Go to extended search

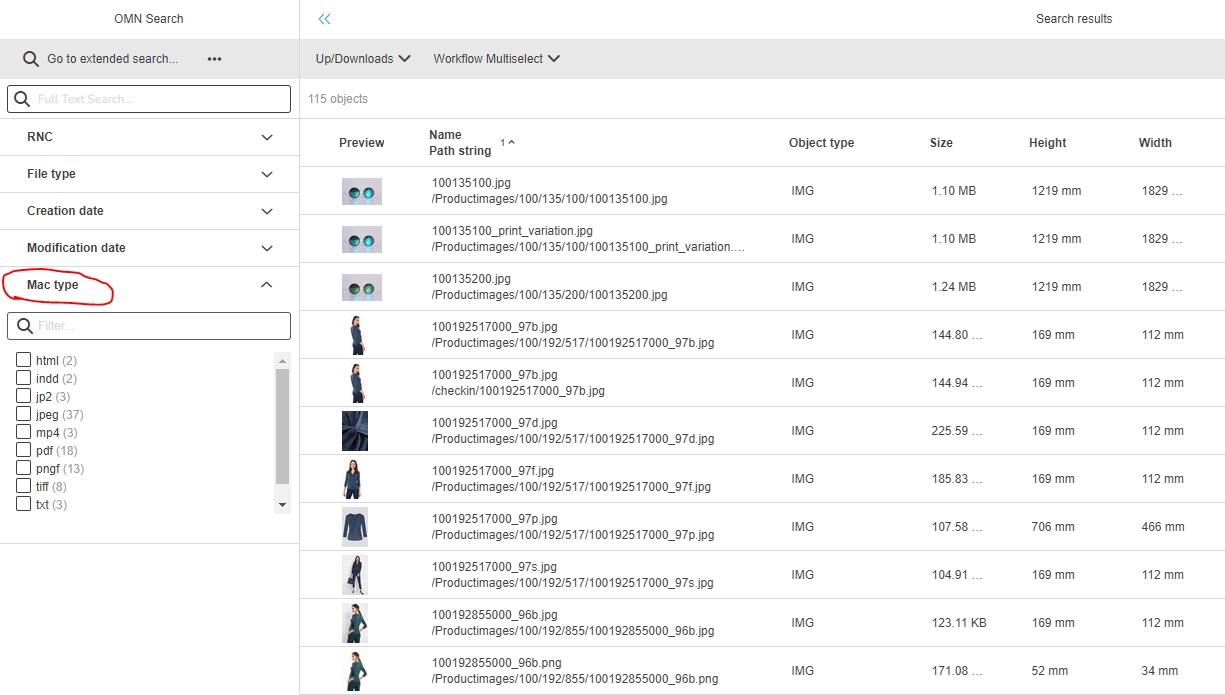(112, 59)
